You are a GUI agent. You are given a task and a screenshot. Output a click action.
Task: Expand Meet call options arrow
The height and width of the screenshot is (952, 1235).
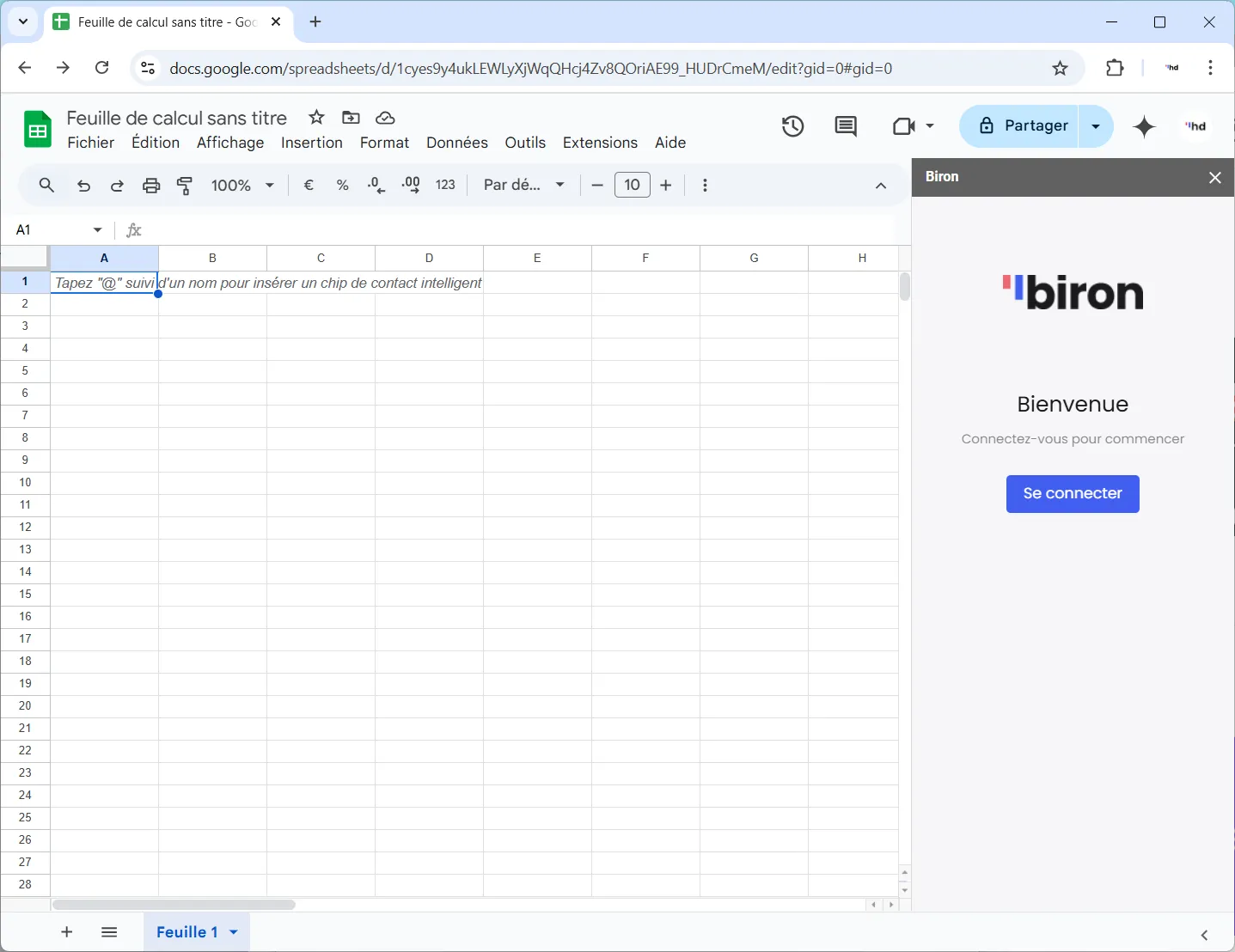pyautogui.click(x=930, y=126)
